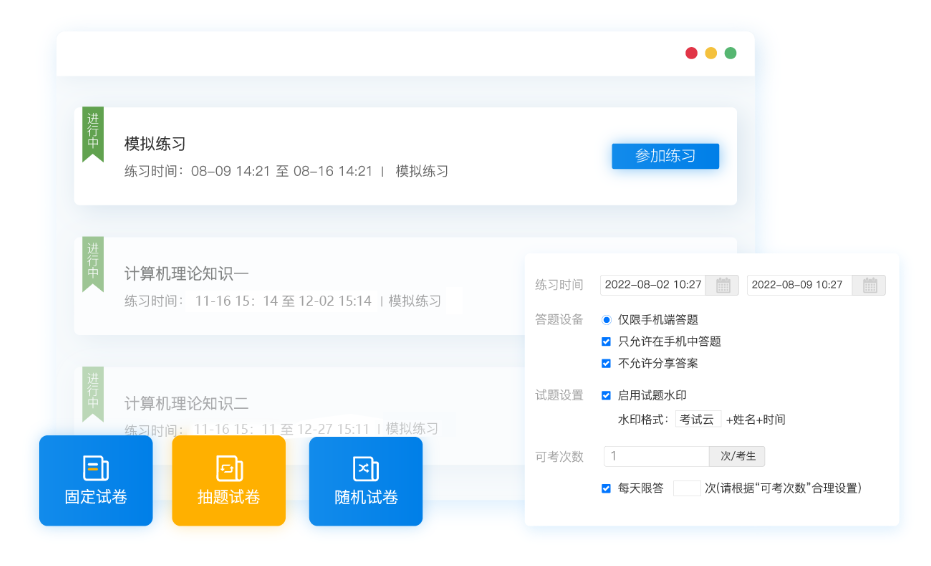Click the start time field 2022-08-02 10:27

click(653, 285)
